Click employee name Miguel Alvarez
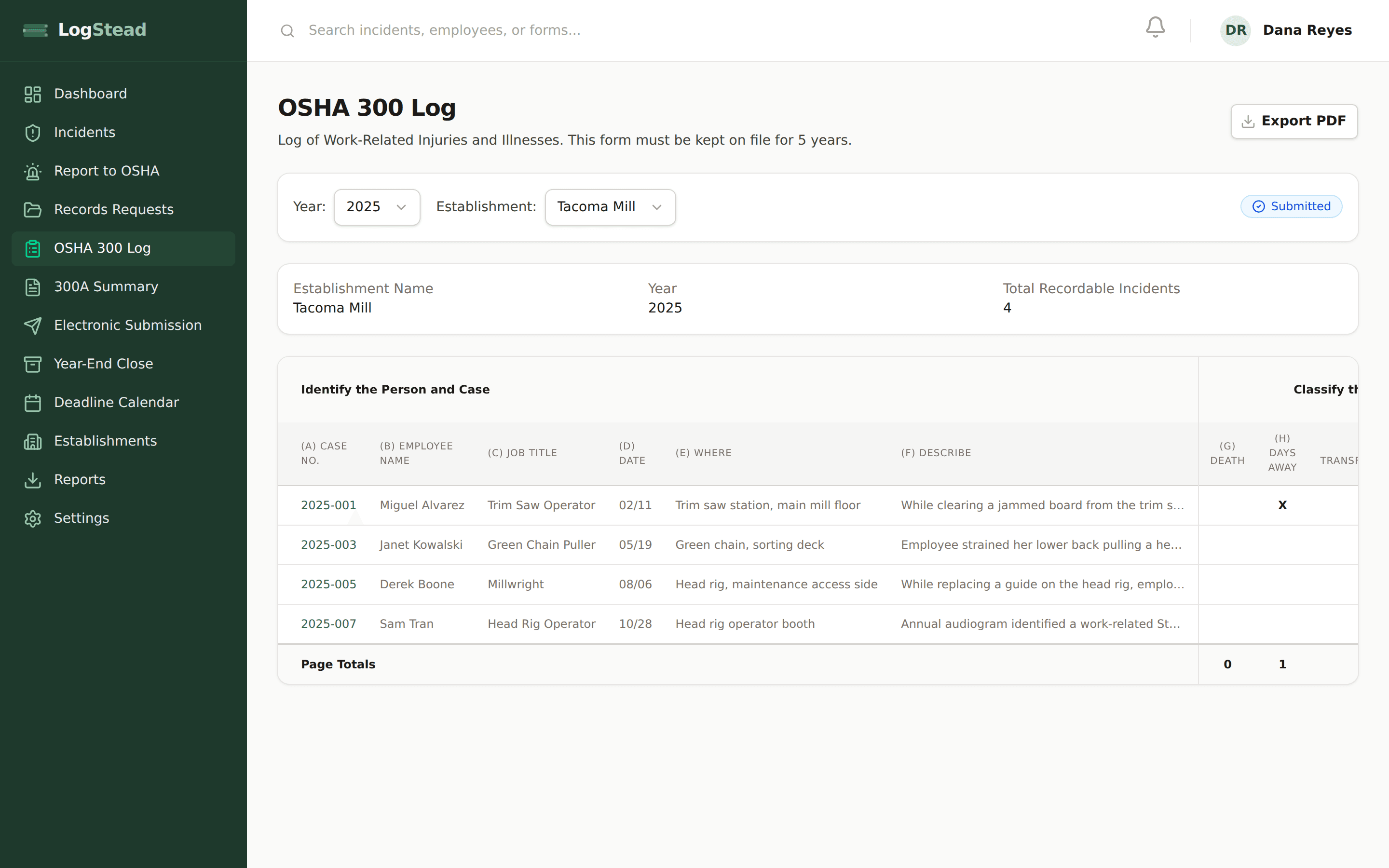1389x868 pixels. click(x=422, y=506)
